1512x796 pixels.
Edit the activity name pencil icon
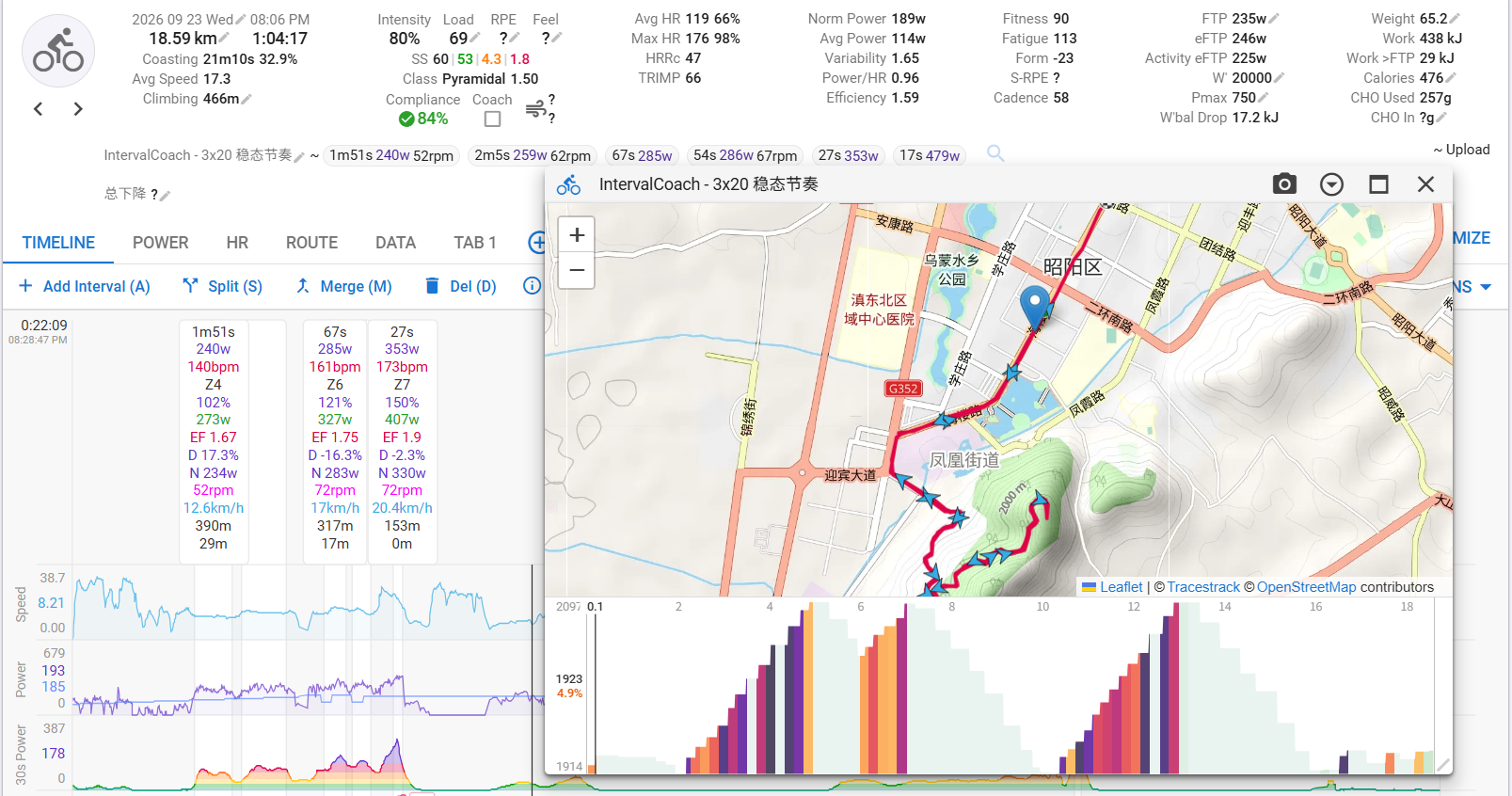click(x=299, y=156)
